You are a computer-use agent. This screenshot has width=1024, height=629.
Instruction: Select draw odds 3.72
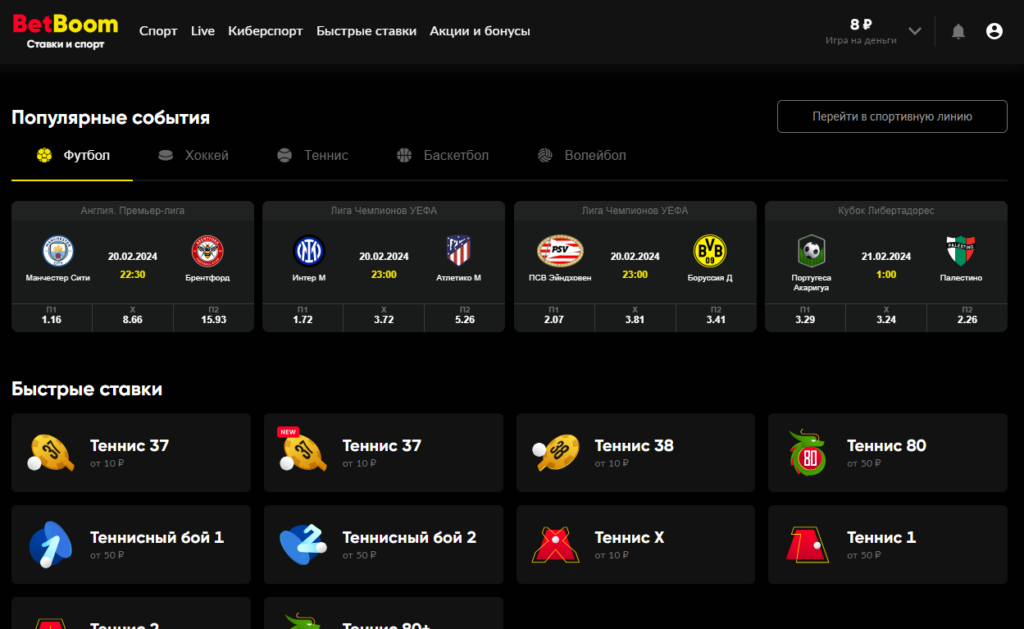383,316
